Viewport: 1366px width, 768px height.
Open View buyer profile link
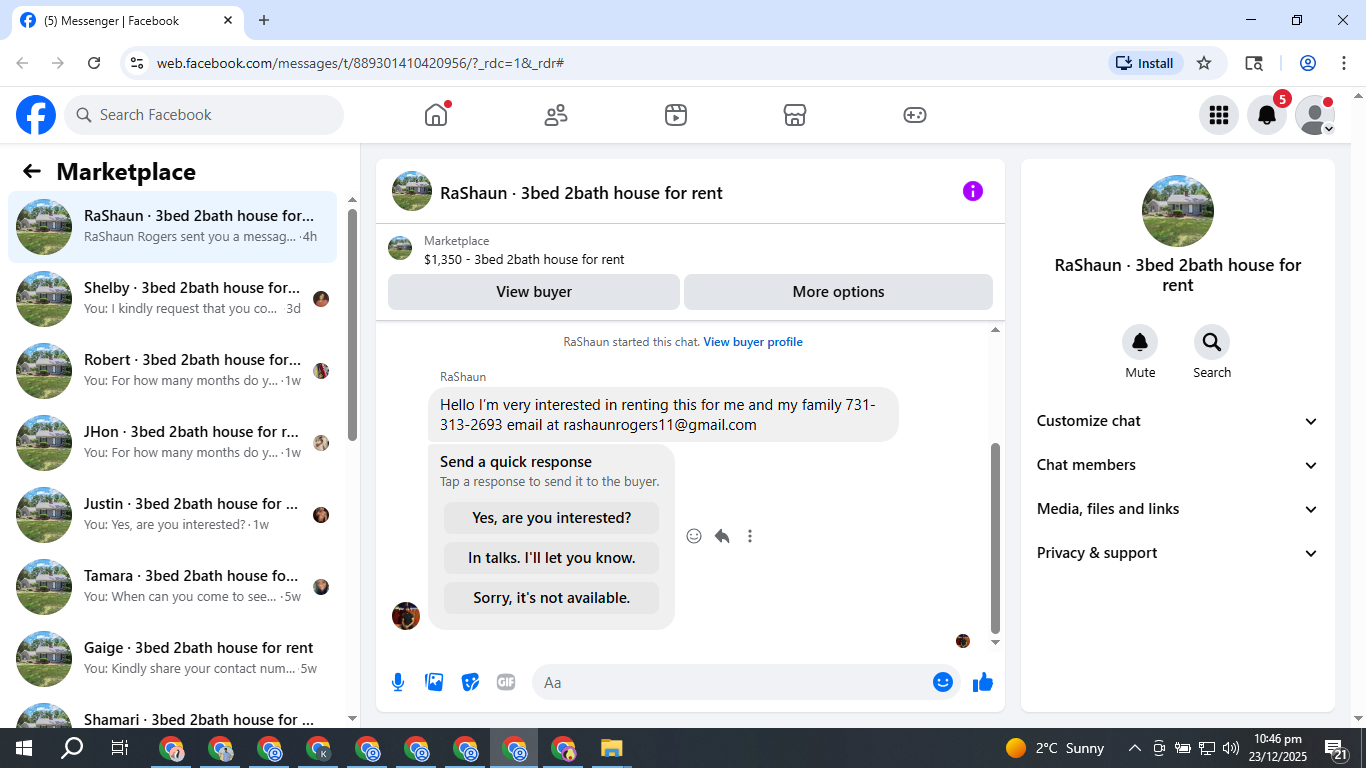[x=753, y=342]
